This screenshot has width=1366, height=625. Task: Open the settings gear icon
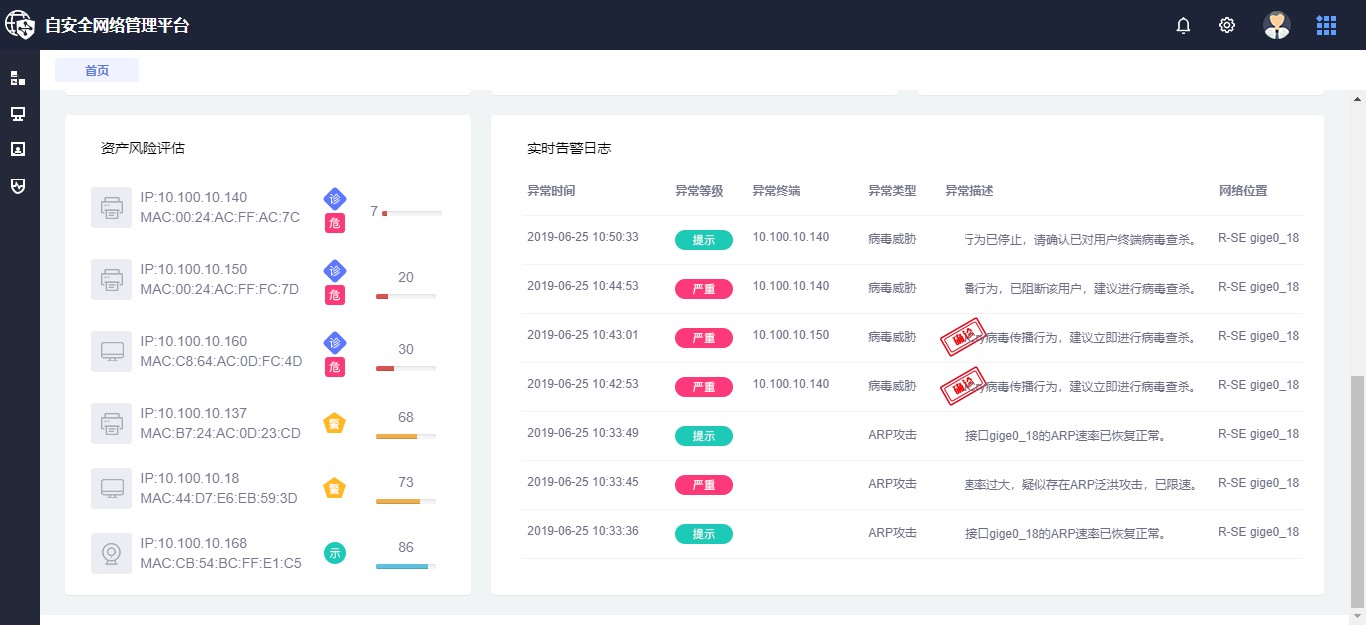[x=1227, y=26]
